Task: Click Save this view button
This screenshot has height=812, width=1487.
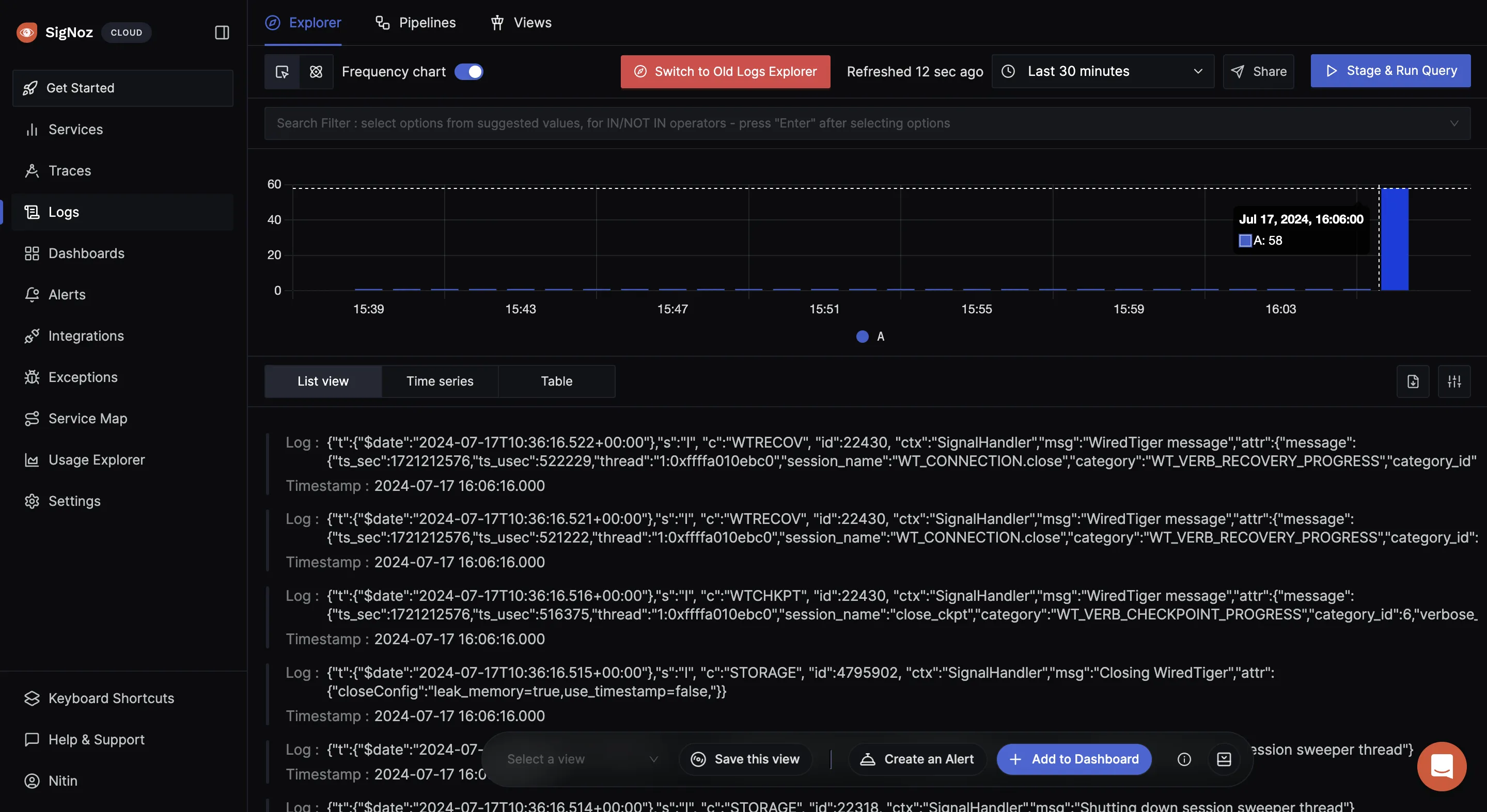Action: click(x=745, y=759)
